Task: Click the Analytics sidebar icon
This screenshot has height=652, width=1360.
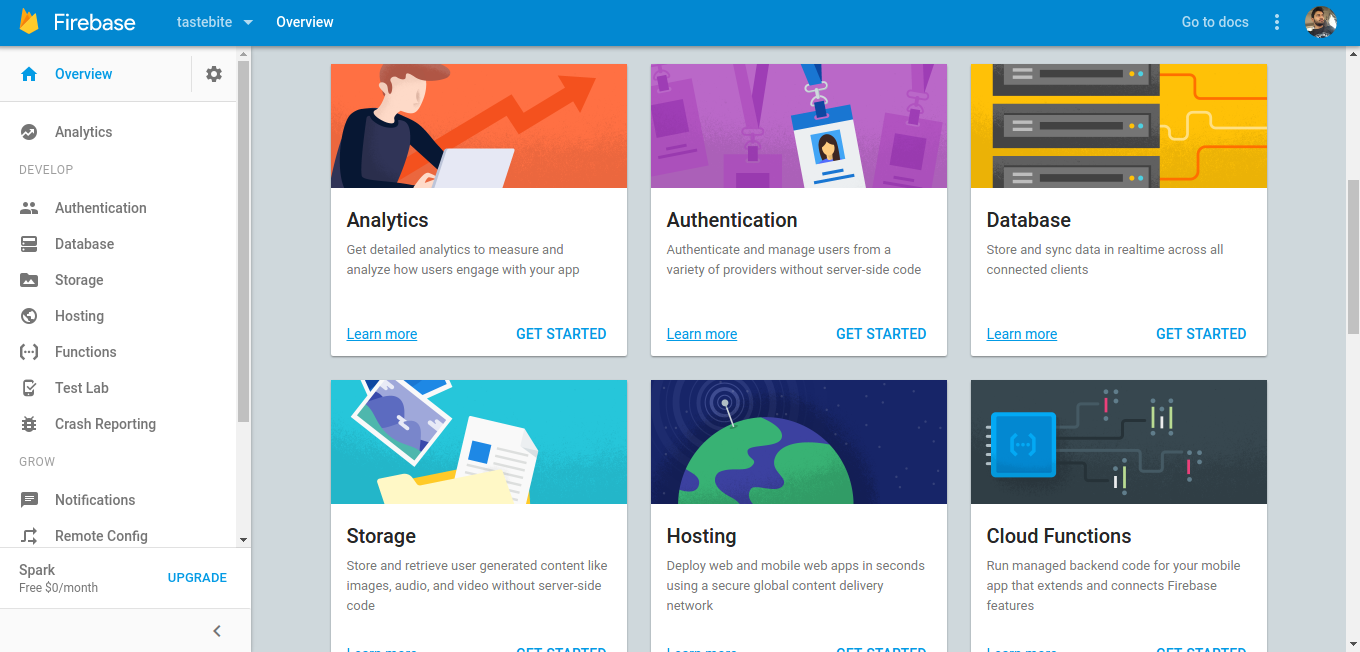Action: tap(29, 132)
